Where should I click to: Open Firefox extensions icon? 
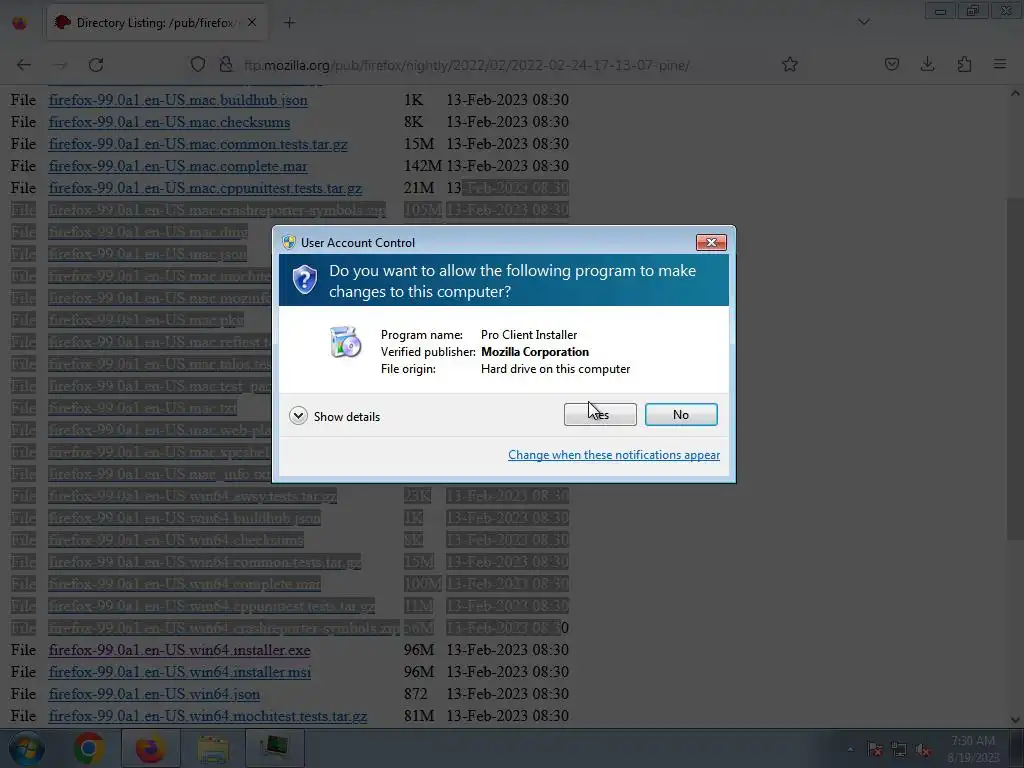tap(964, 65)
